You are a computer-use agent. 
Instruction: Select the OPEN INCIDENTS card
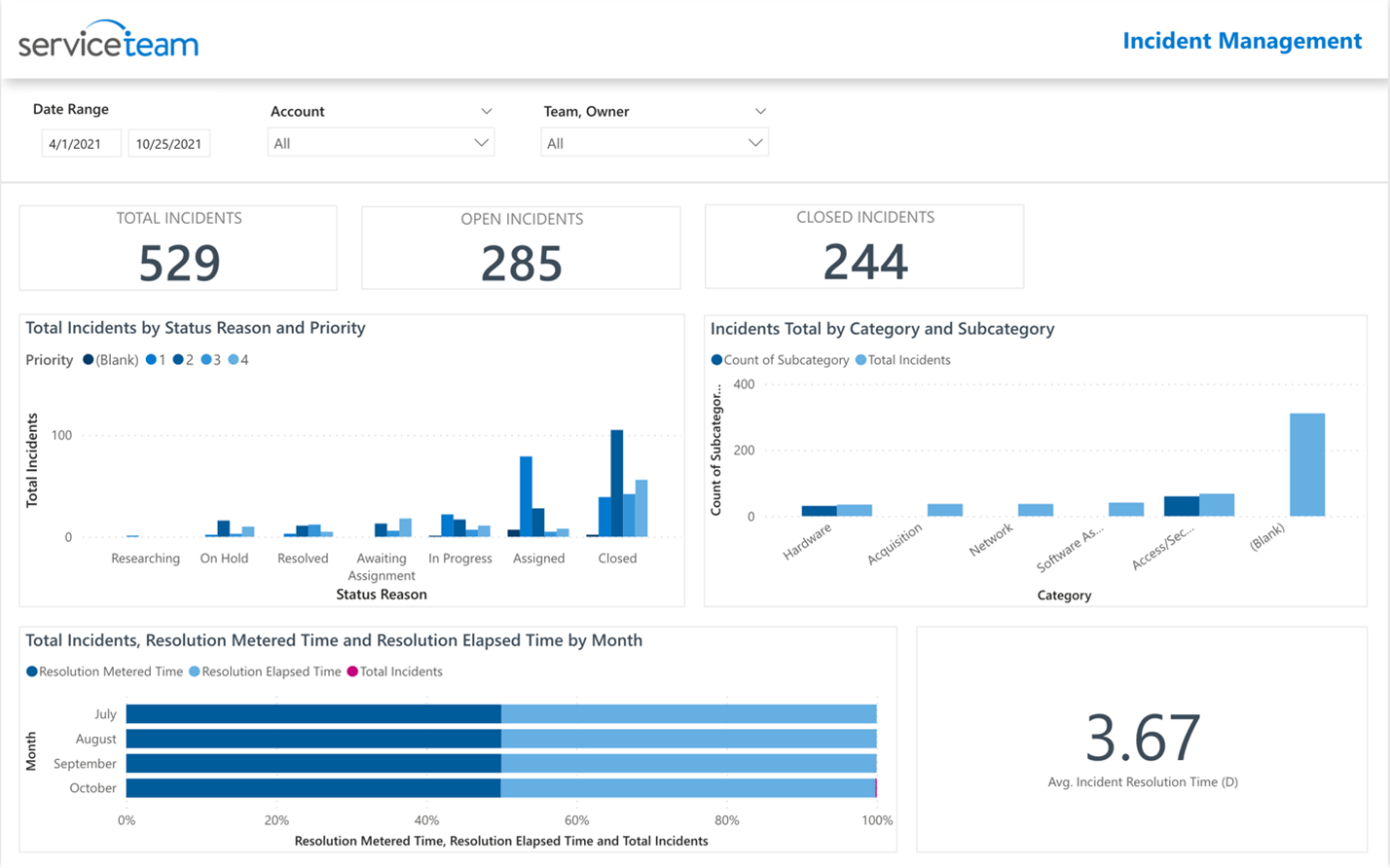click(x=521, y=247)
